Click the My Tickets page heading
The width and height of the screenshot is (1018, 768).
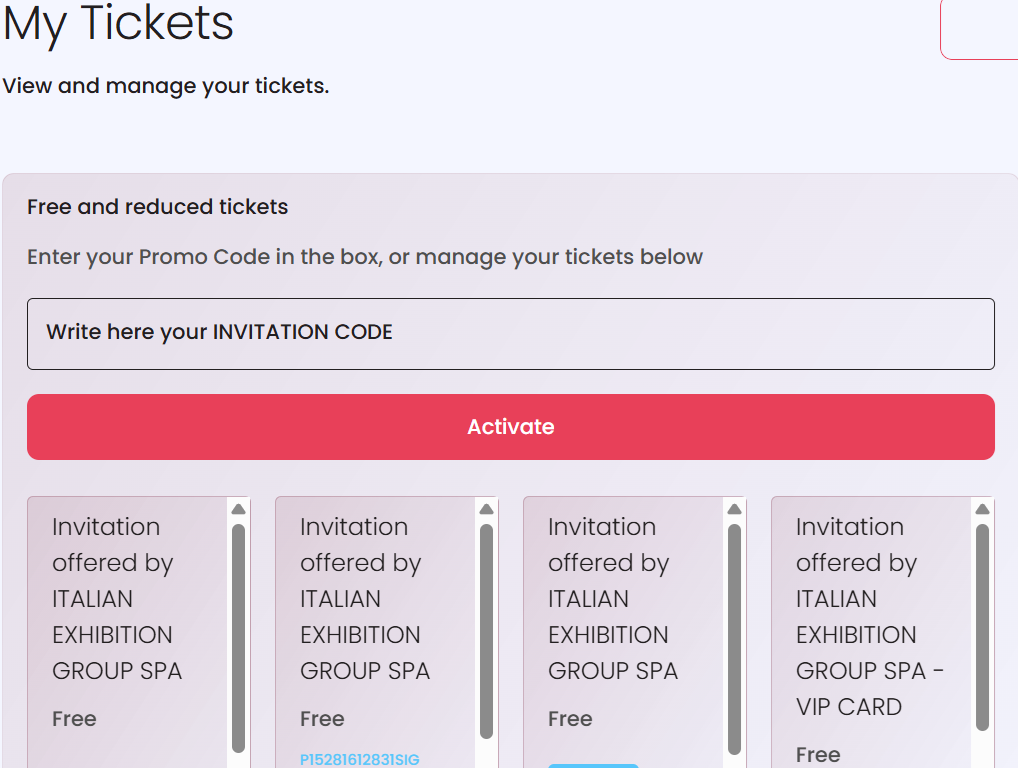[118, 24]
